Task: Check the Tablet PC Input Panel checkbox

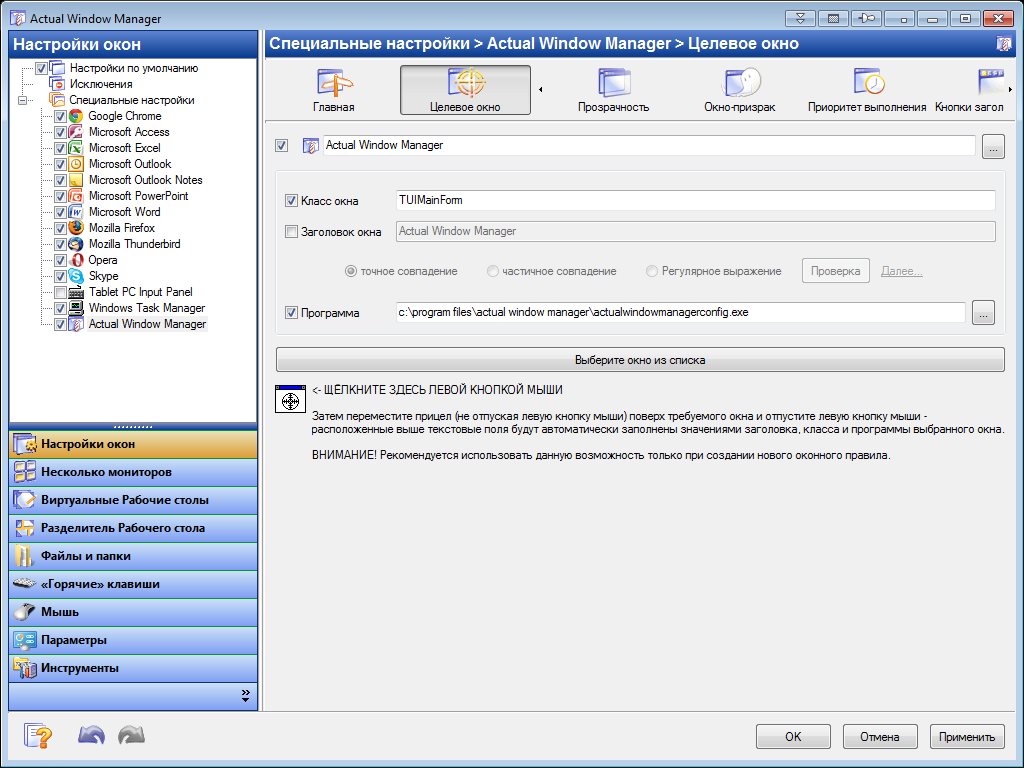Action: pyautogui.click(x=61, y=292)
